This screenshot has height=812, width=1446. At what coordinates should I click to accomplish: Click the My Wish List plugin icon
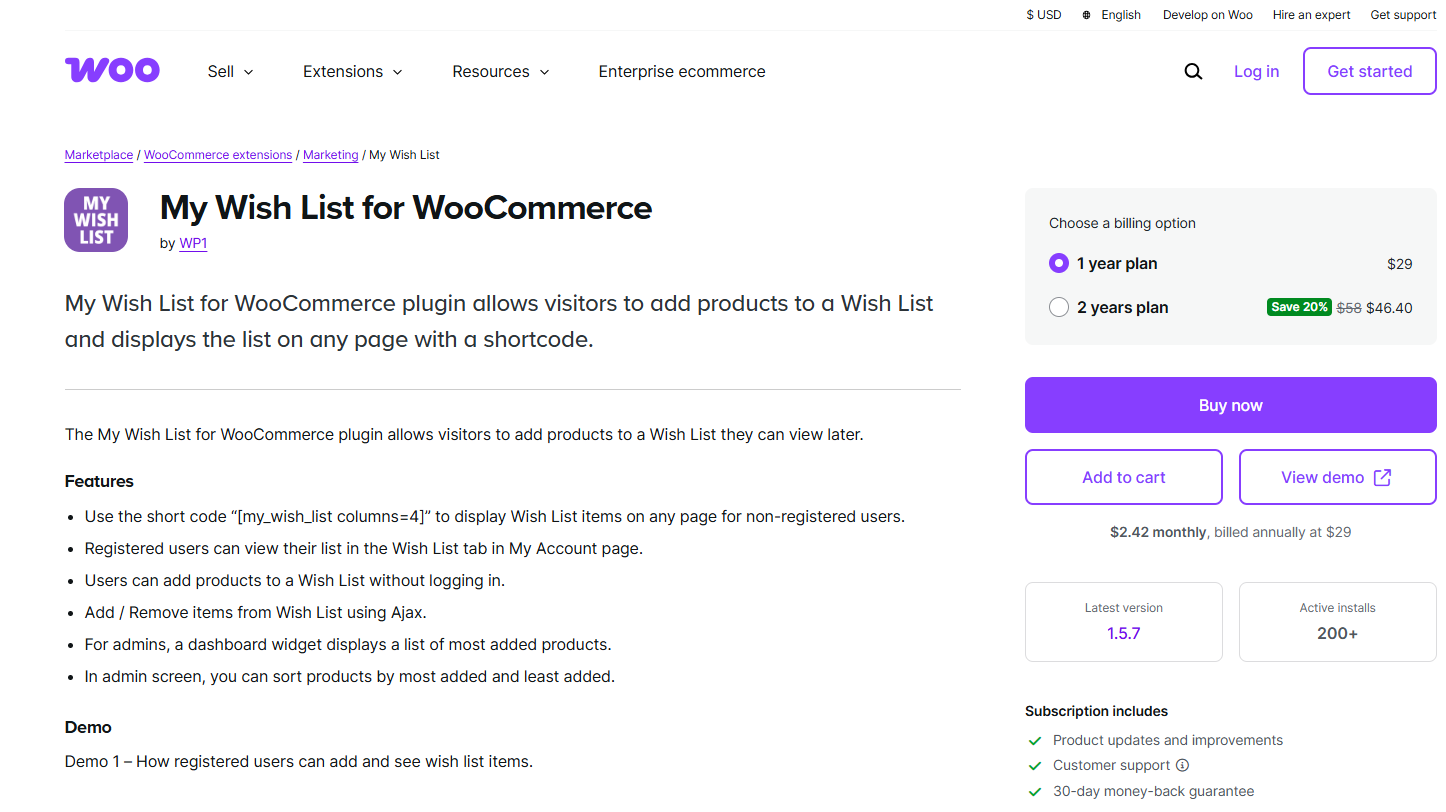click(x=96, y=220)
